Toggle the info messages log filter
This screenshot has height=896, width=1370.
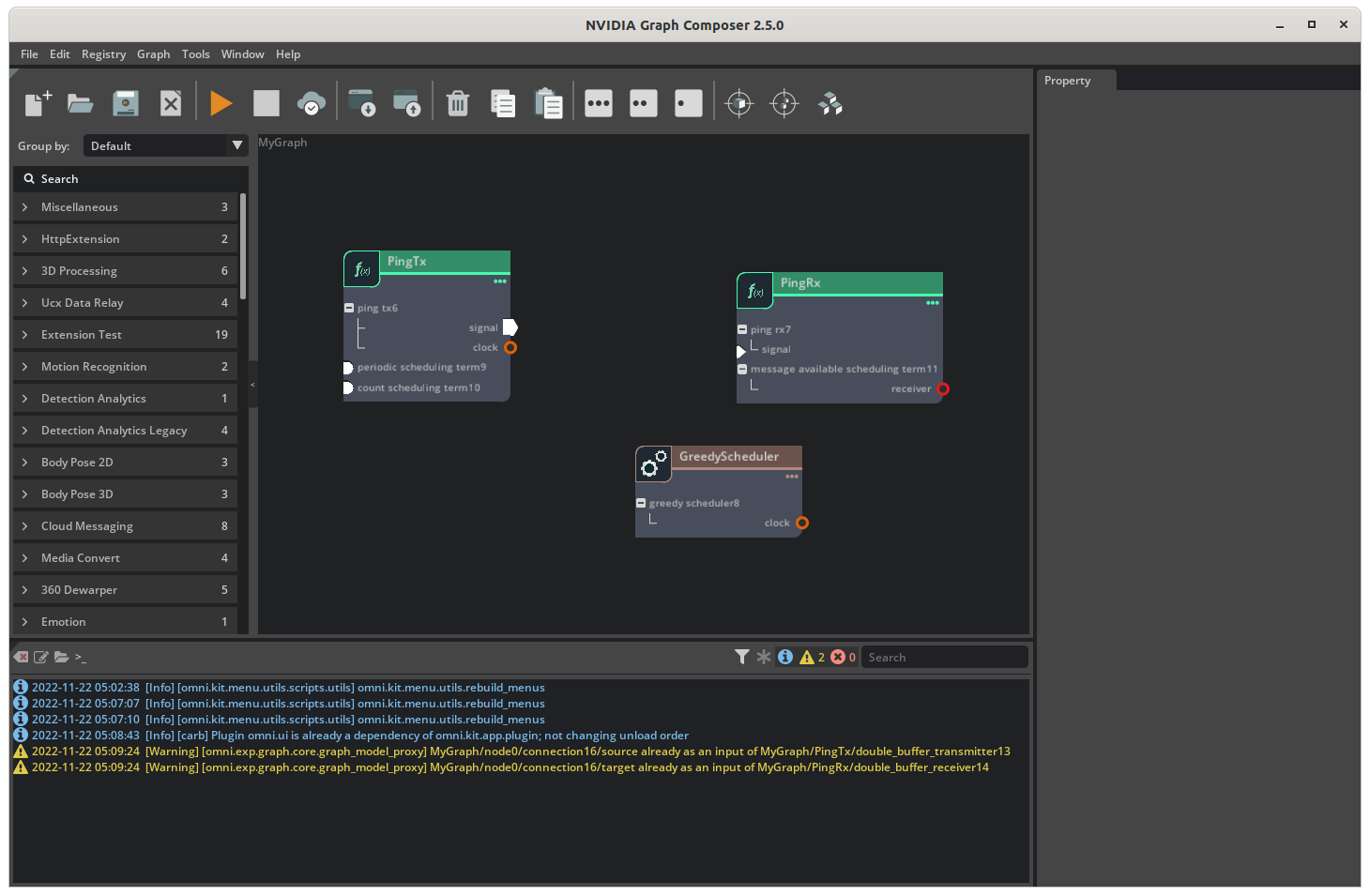[785, 657]
